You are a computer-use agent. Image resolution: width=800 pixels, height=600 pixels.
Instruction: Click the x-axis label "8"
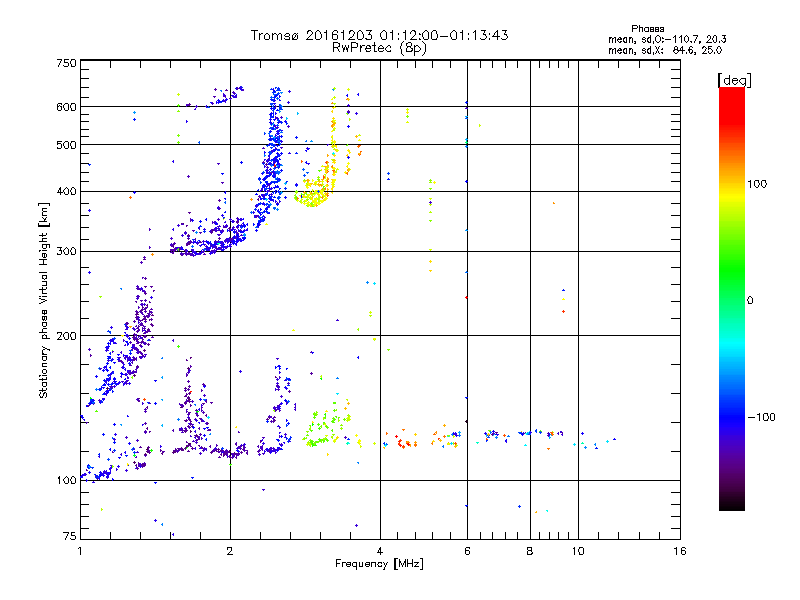[530, 551]
